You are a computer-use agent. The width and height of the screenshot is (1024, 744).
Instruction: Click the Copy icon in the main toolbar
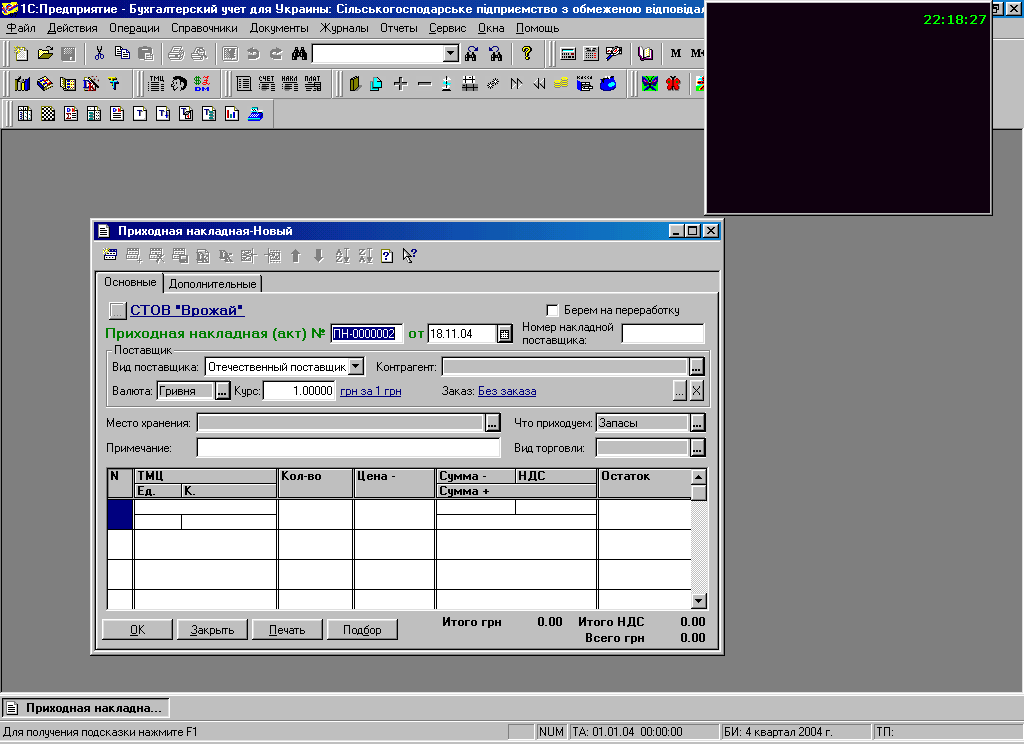pyautogui.click(x=122, y=54)
